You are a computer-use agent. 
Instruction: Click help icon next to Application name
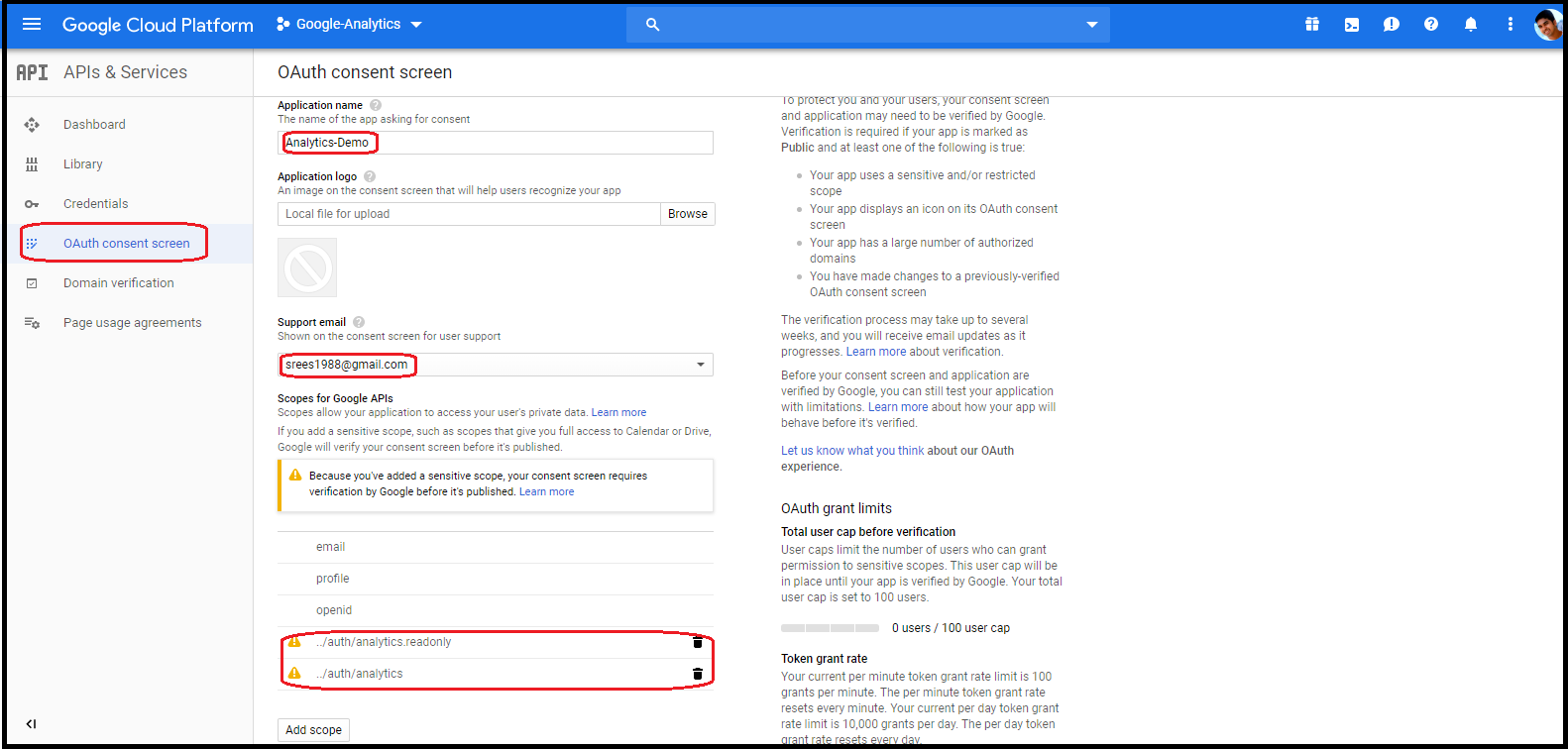(x=376, y=105)
